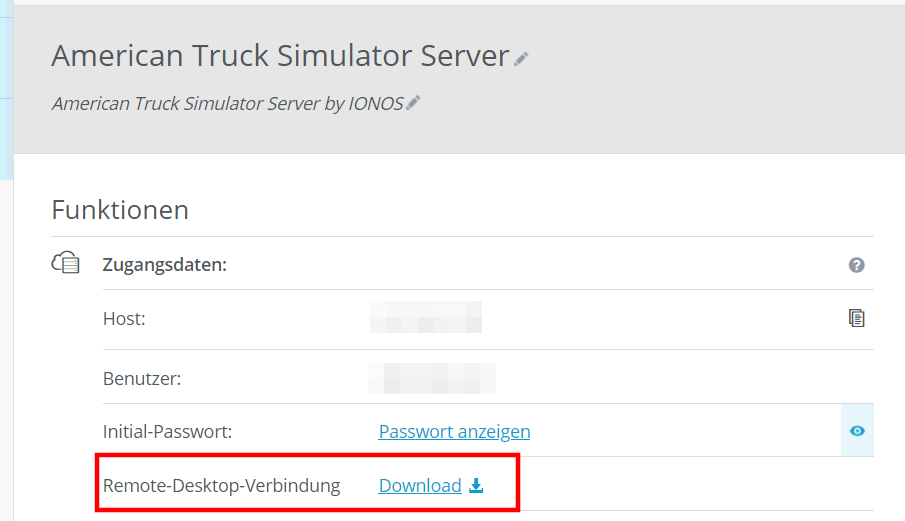The height and width of the screenshot is (521, 905).
Task: Click the Zugangsdaten label
Action: coord(164,265)
